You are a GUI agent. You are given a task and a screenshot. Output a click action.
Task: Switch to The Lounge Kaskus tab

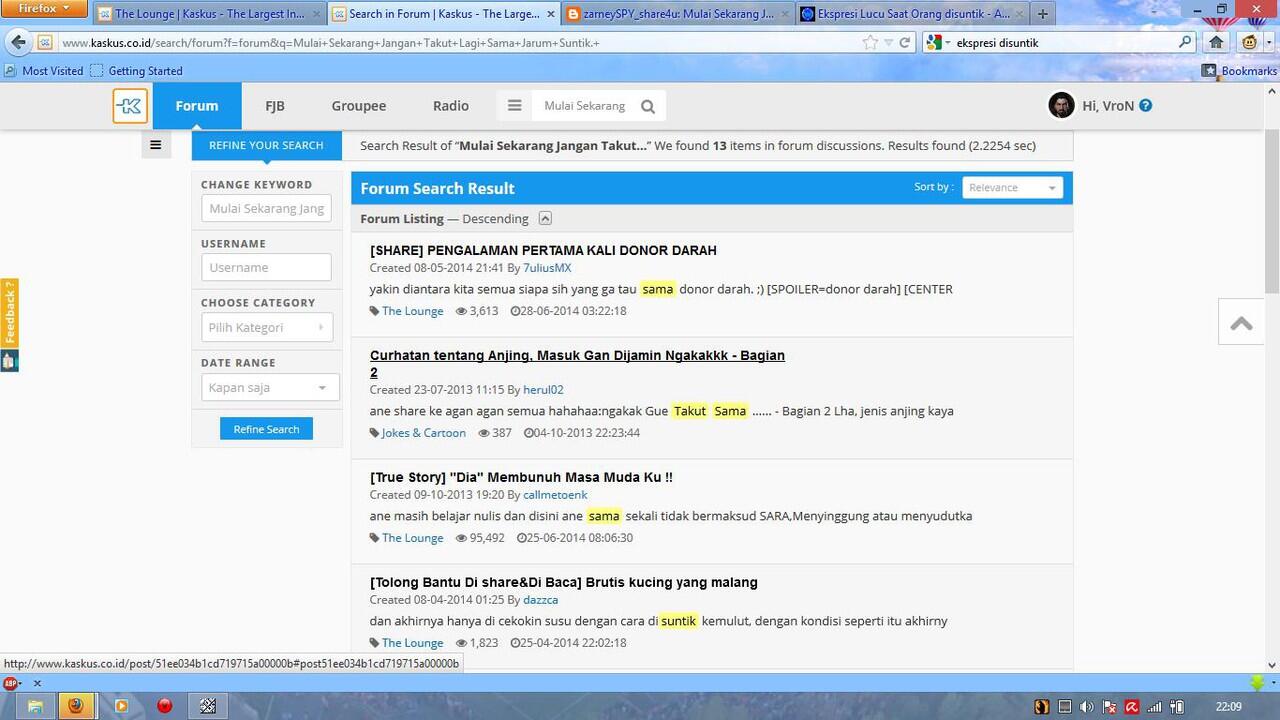pos(210,14)
